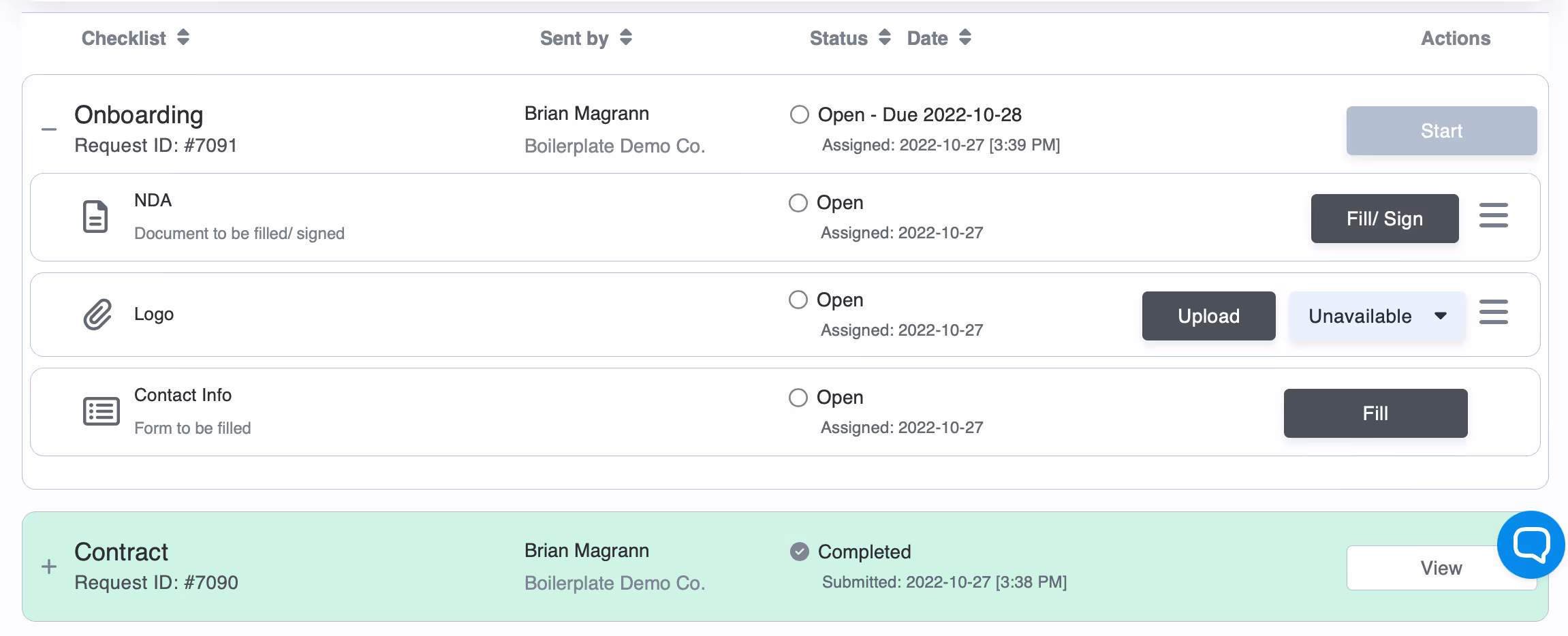This screenshot has width=1568, height=636.
Task: Click the Fill/ Sign button
Action: click(x=1385, y=219)
